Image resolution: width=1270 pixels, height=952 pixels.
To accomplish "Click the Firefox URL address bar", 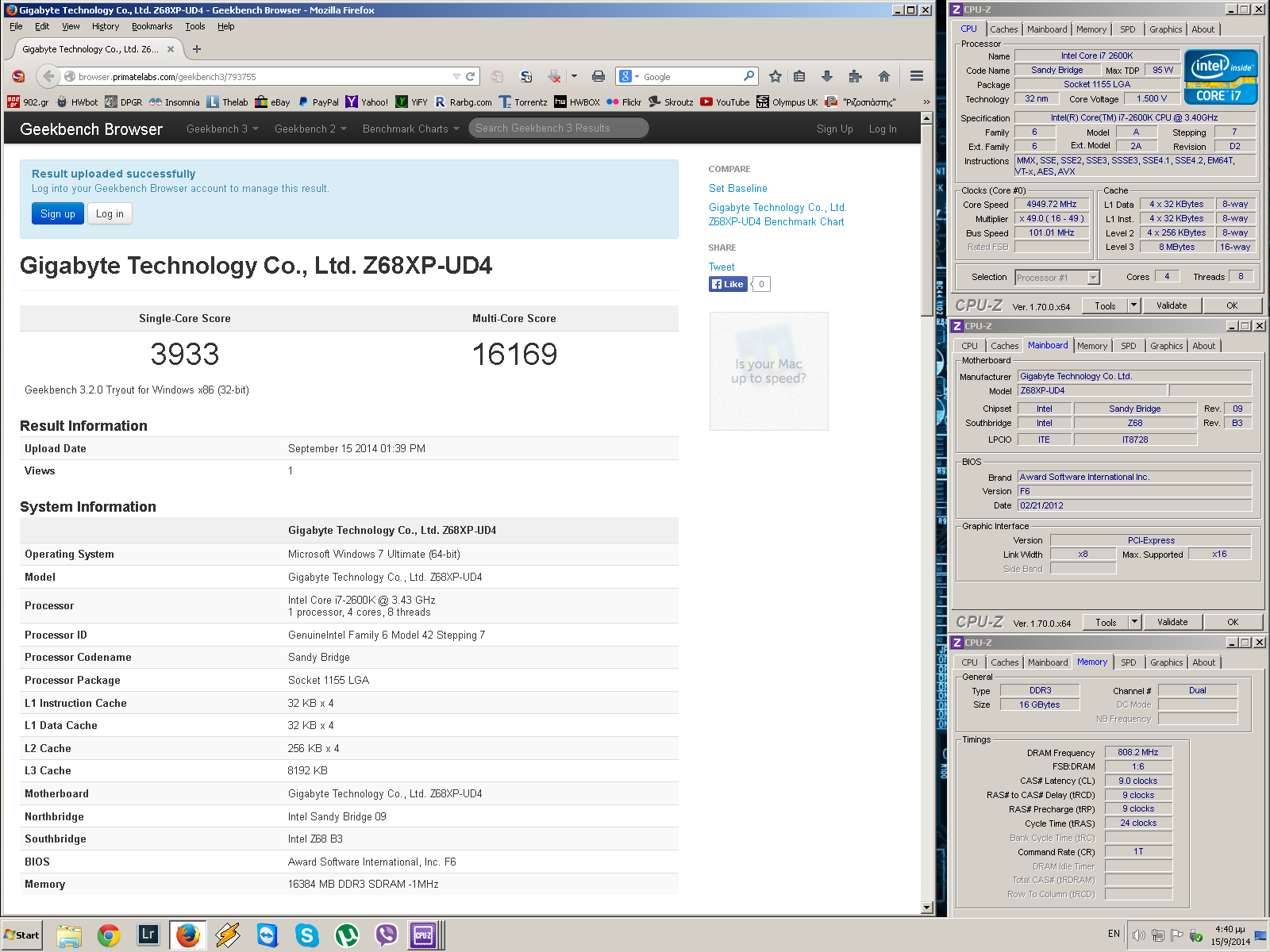I will coord(264,77).
